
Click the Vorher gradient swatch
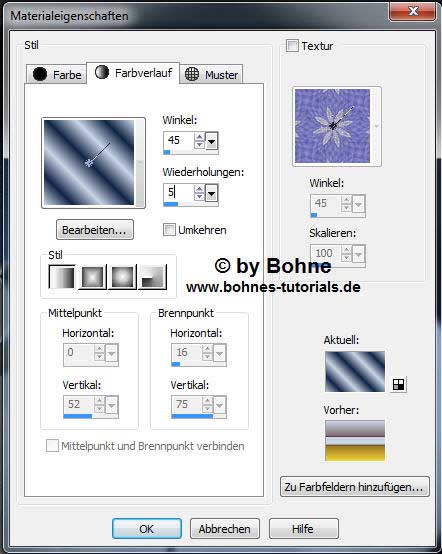(x=355, y=441)
